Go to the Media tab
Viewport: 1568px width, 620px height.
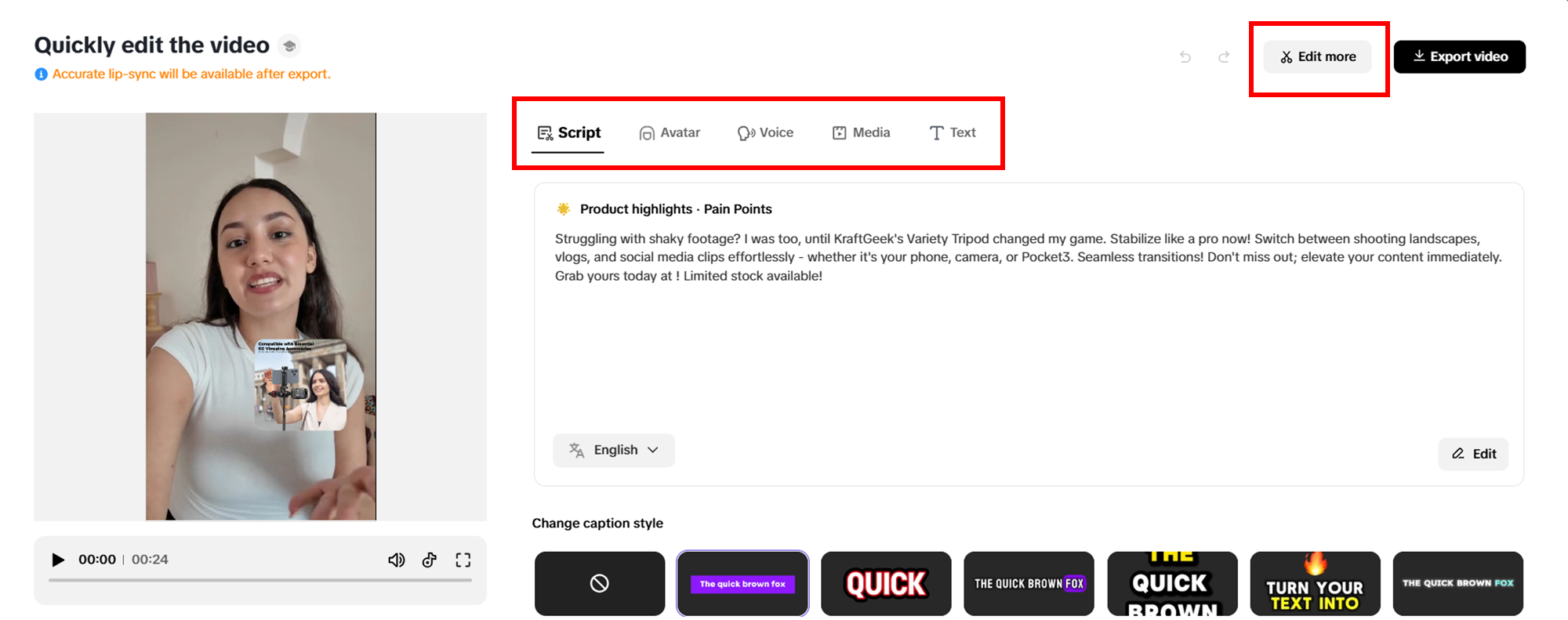pos(861,133)
